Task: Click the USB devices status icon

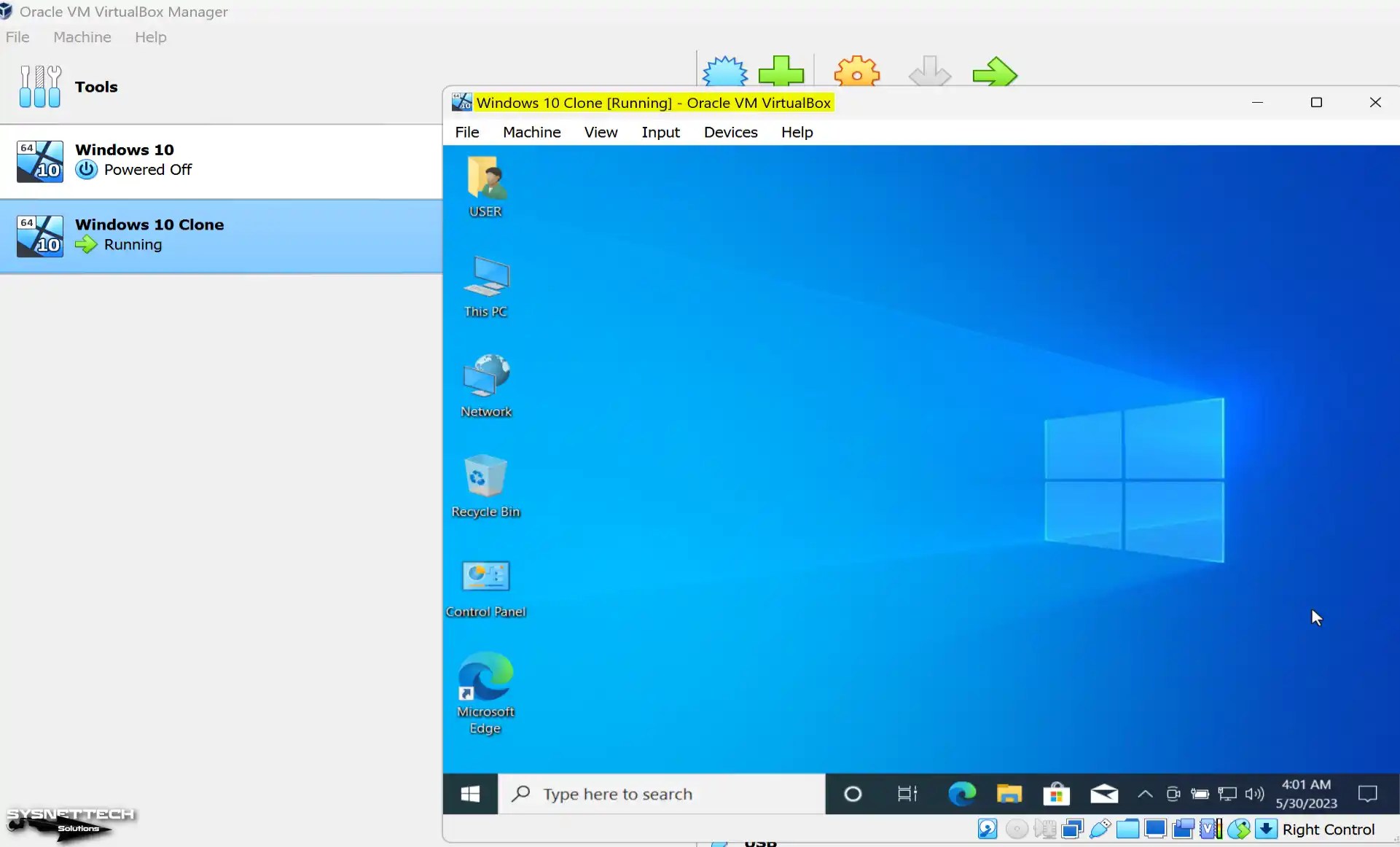Action: coord(1100,829)
